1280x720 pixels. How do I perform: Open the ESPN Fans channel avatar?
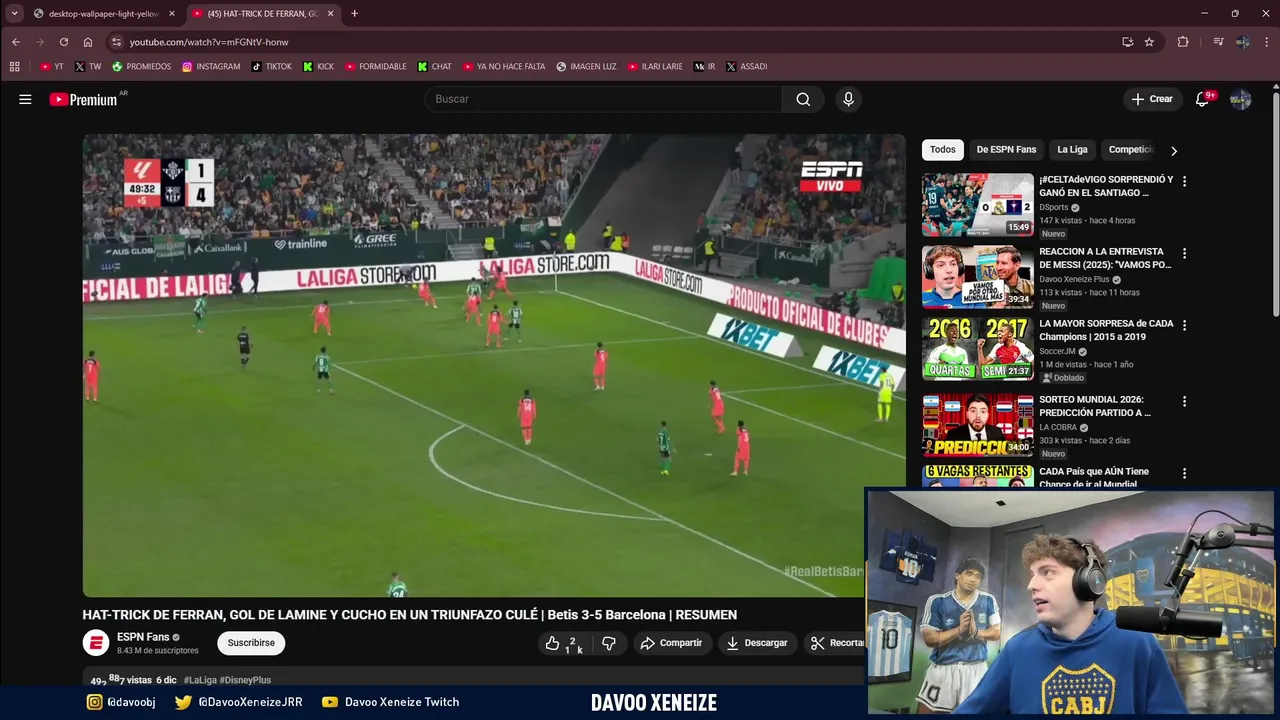[96, 643]
